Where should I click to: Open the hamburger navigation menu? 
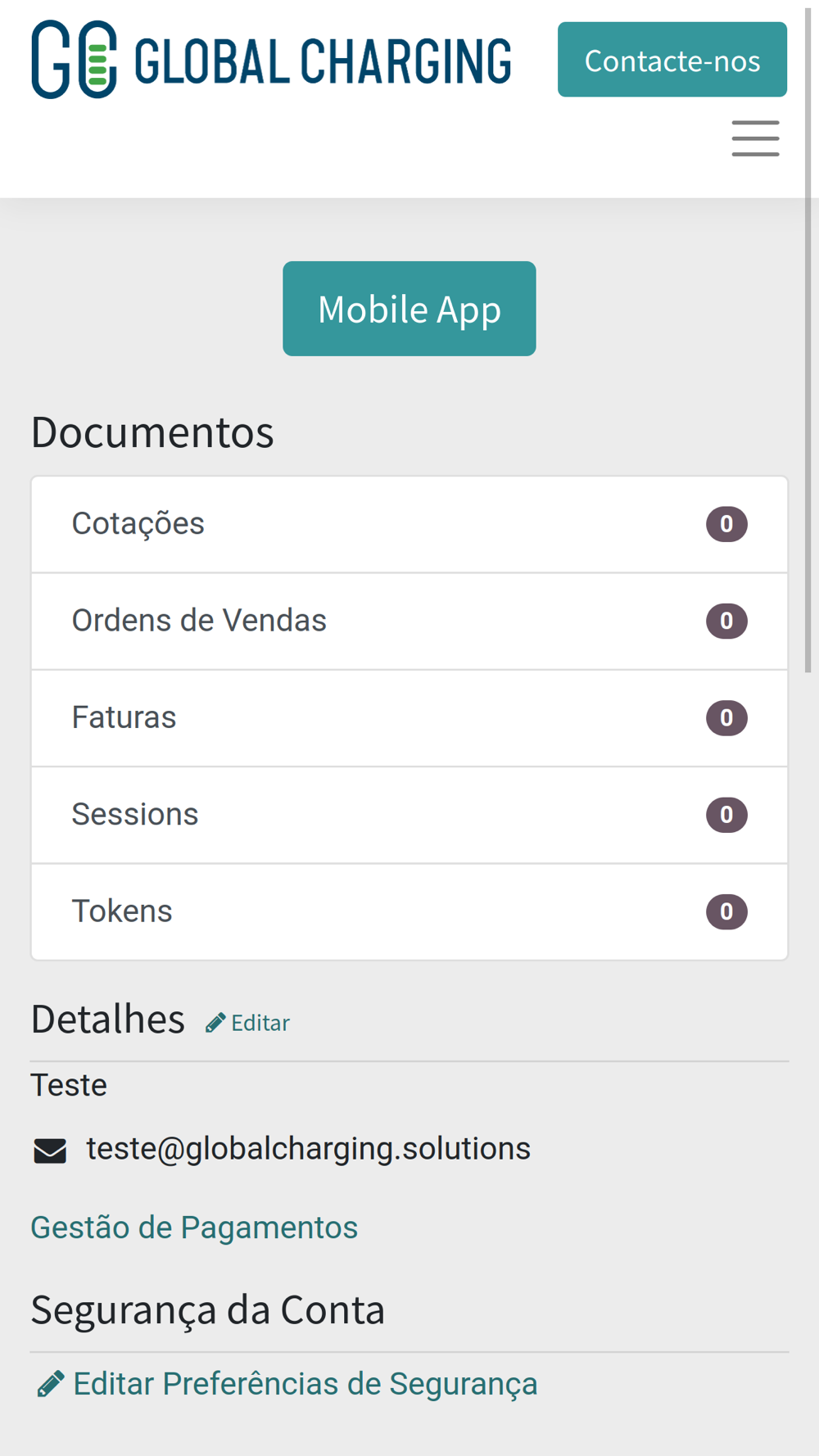pyautogui.click(x=755, y=138)
